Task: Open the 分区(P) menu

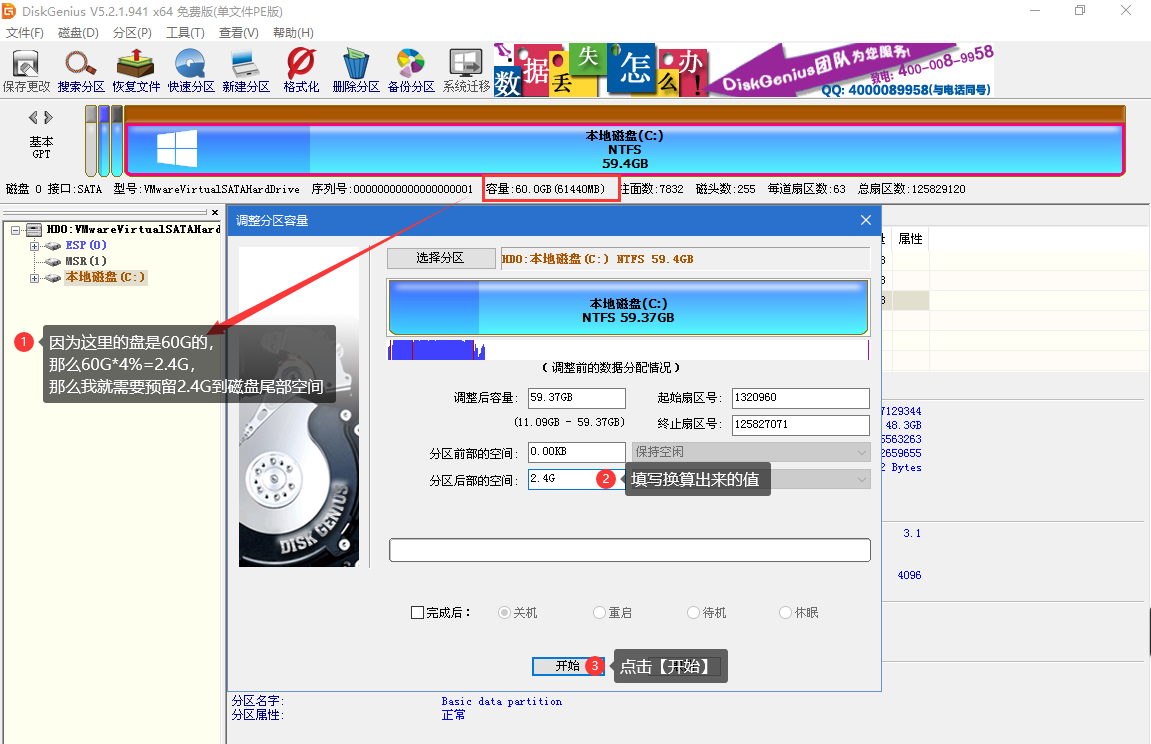Action: pos(132,33)
